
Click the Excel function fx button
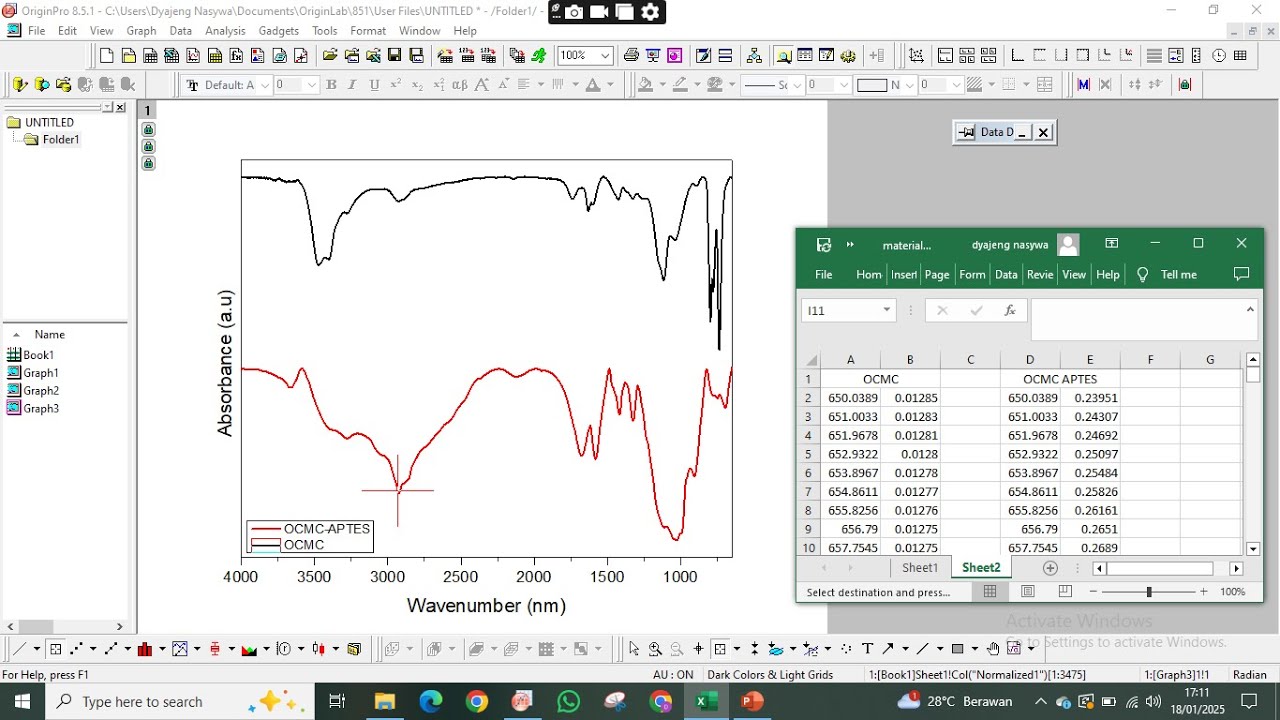[x=1010, y=311]
